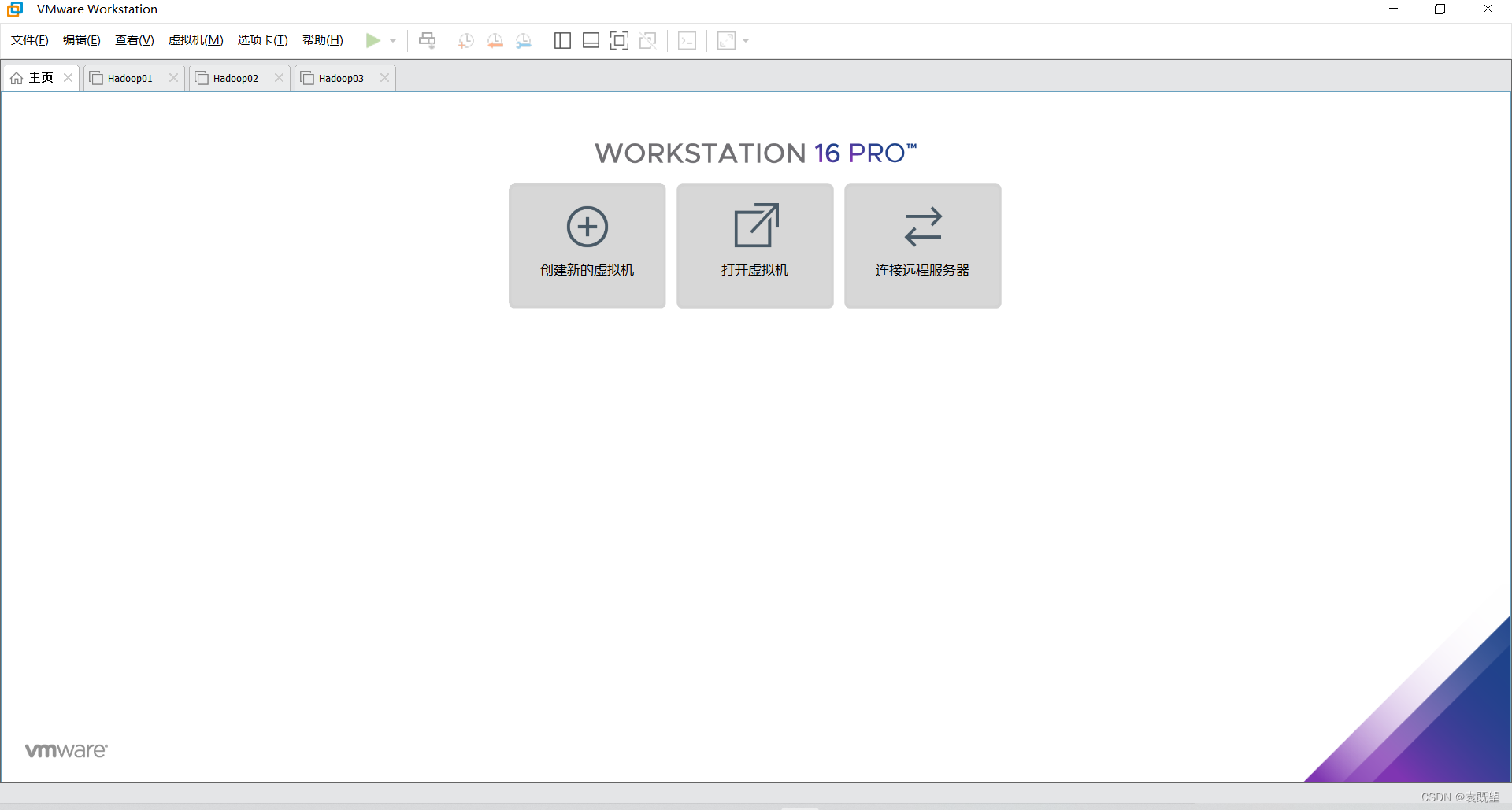Close the VMware Workstation window
This screenshot has width=1512, height=810.
(x=1488, y=9)
